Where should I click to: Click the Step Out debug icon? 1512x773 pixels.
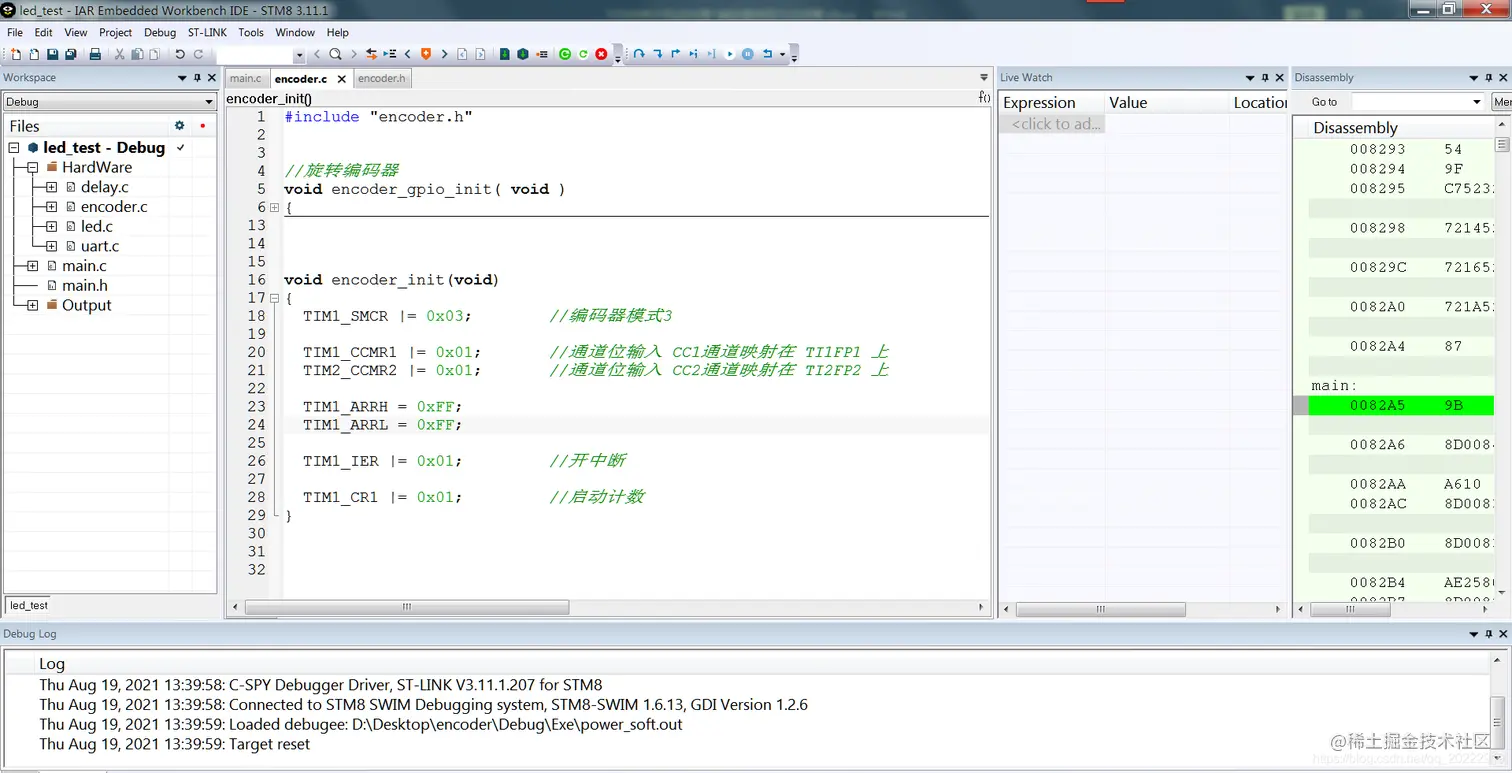(676, 54)
